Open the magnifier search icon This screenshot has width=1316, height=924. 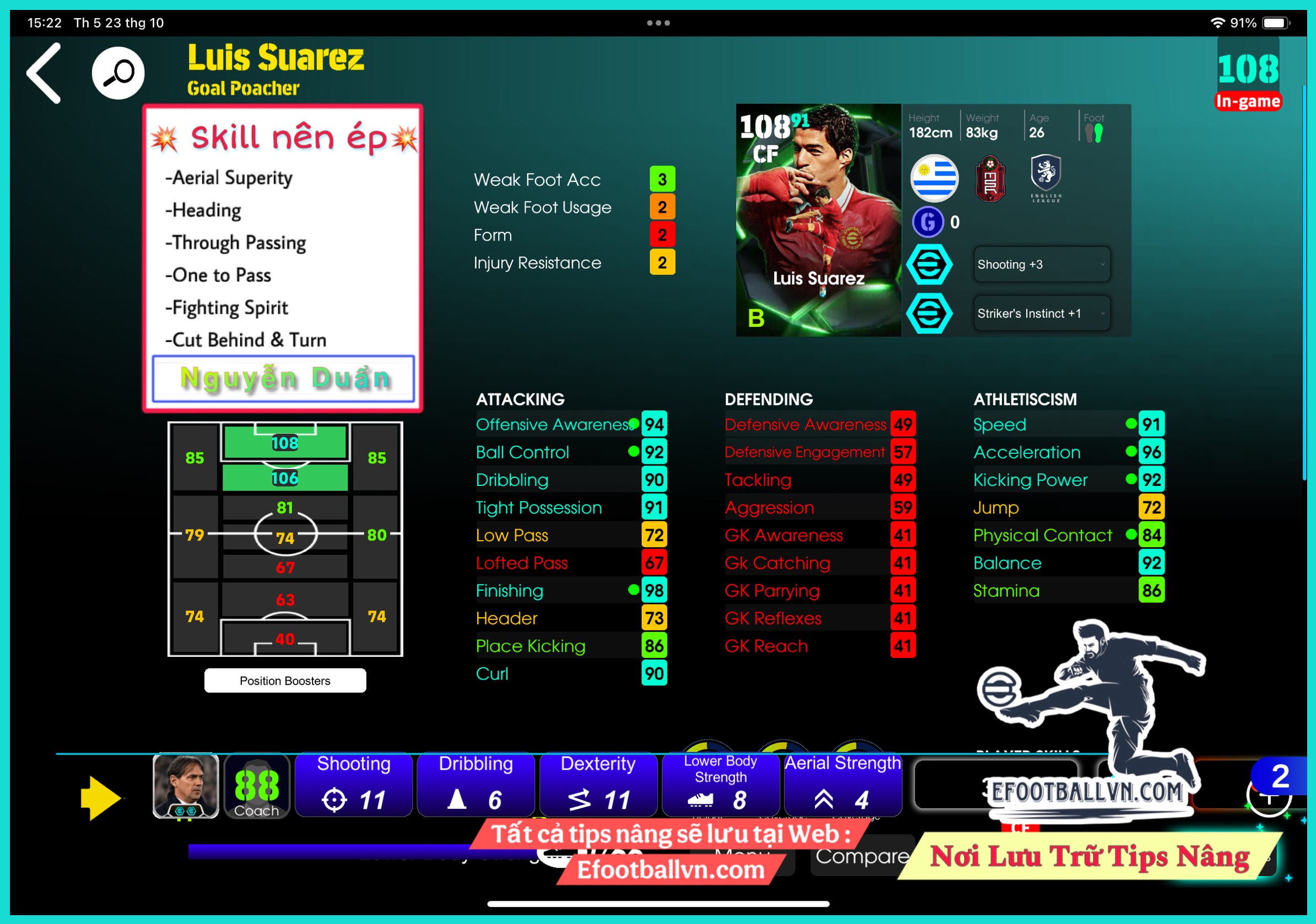[118, 73]
